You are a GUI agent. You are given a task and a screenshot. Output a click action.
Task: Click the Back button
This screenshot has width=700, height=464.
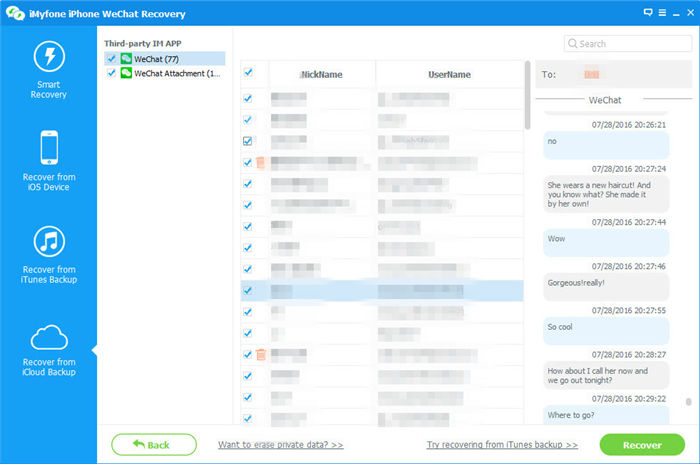coord(154,444)
